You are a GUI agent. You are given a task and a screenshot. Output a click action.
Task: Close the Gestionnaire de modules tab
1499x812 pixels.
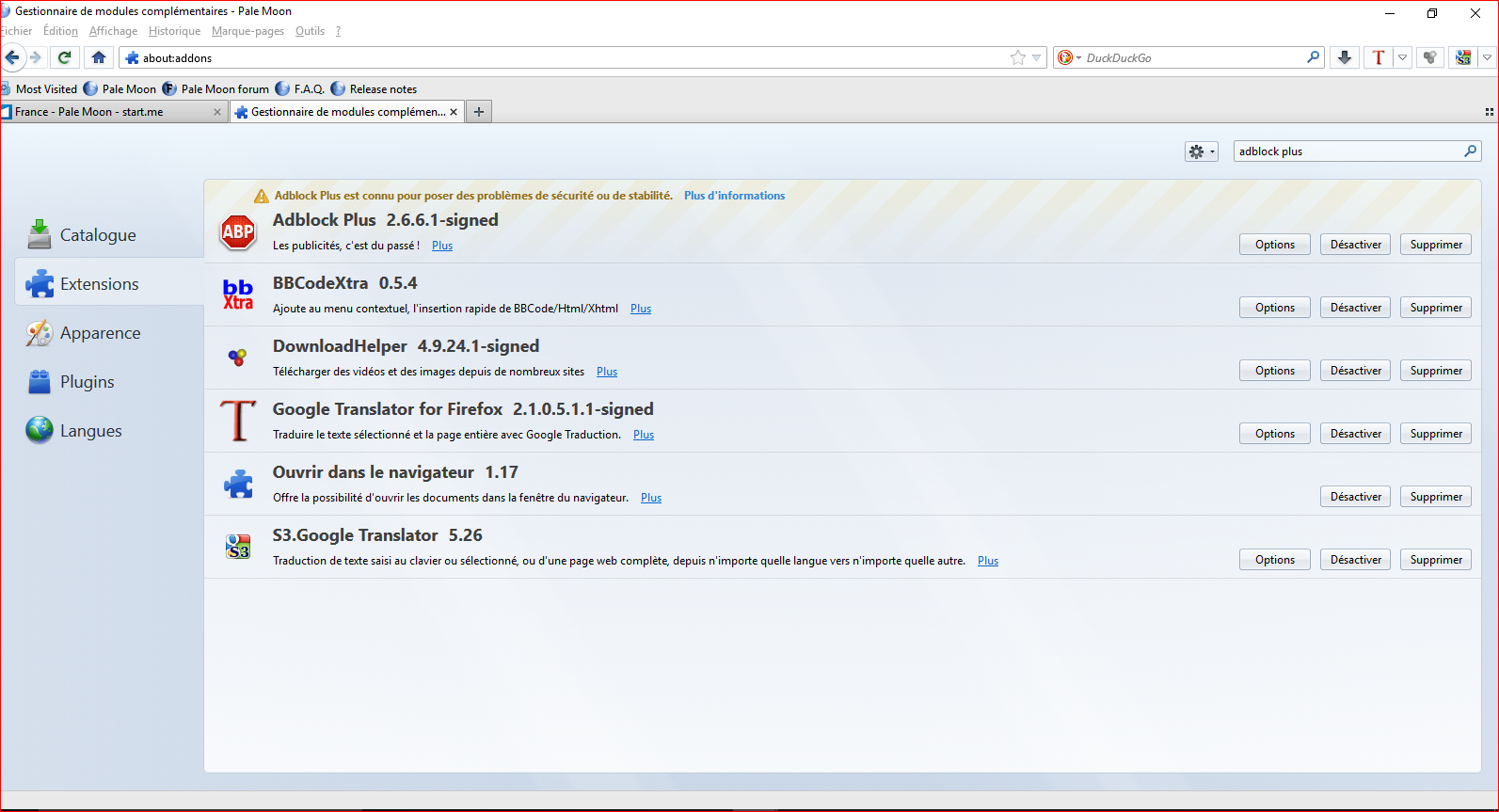[454, 112]
